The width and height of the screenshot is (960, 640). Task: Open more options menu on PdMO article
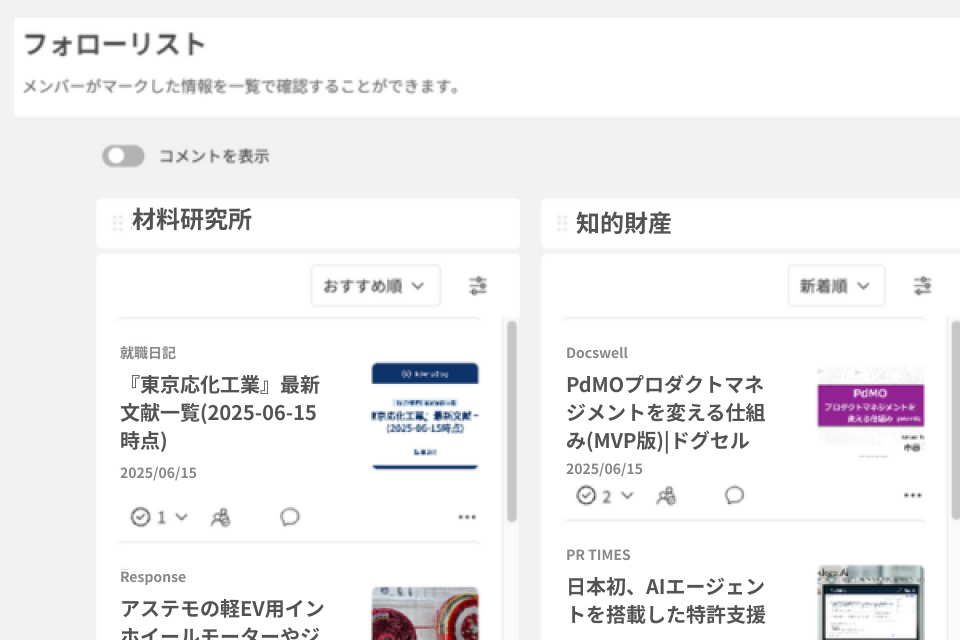[x=912, y=495]
